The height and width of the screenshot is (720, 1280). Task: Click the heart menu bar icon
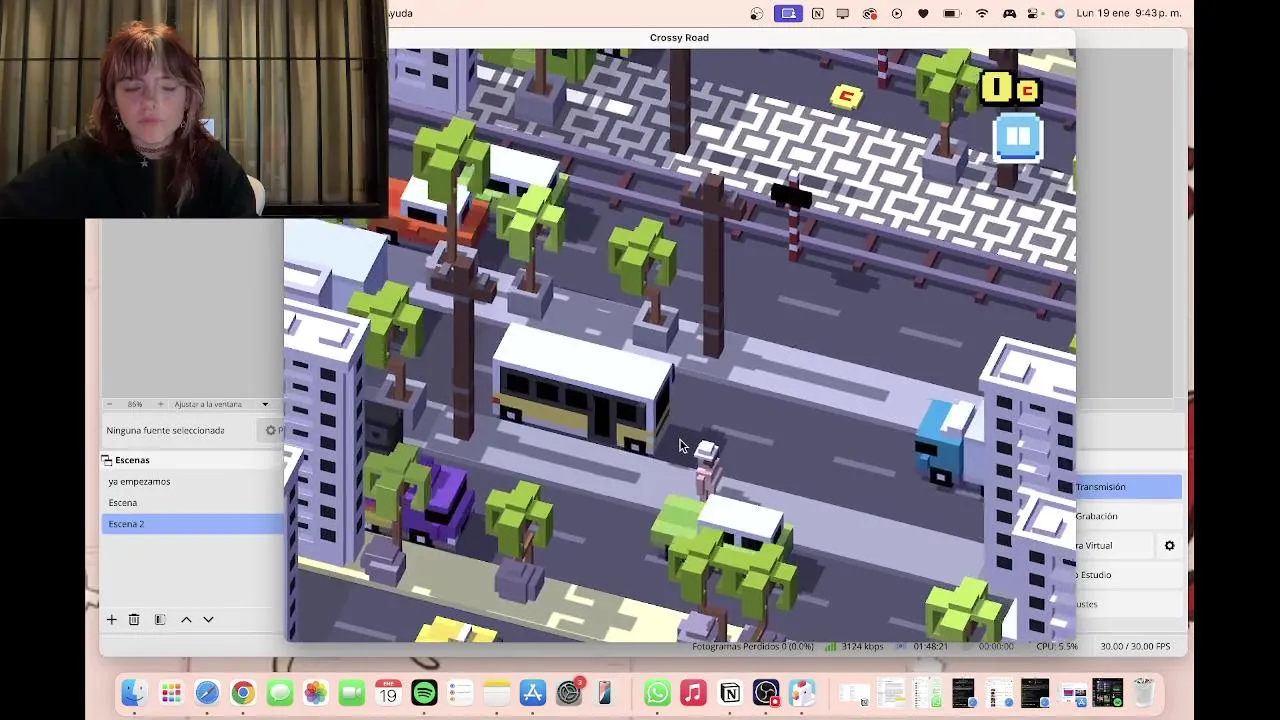(x=923, y=13)
